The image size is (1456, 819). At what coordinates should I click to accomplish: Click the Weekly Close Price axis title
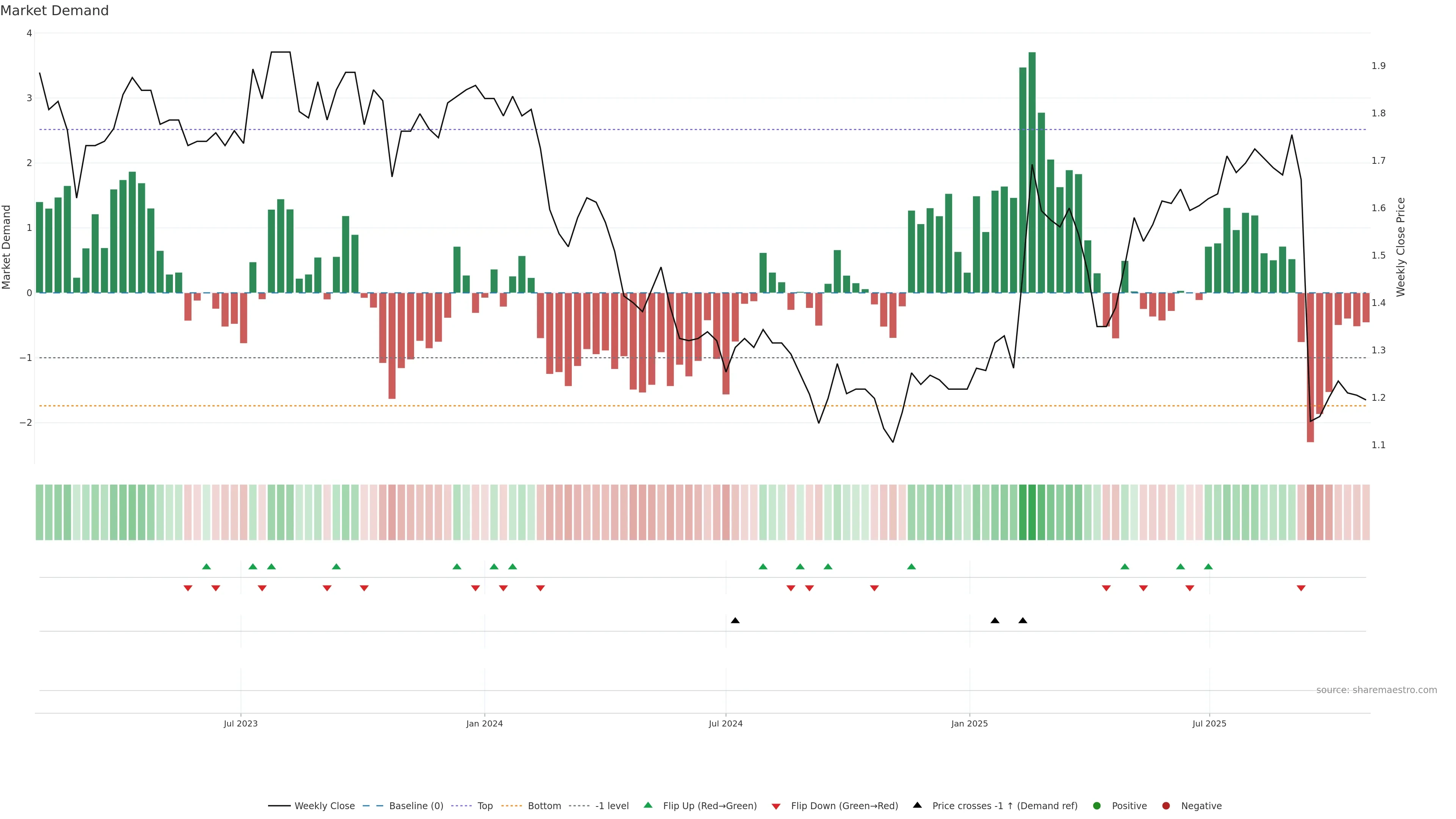[1401, 247]
